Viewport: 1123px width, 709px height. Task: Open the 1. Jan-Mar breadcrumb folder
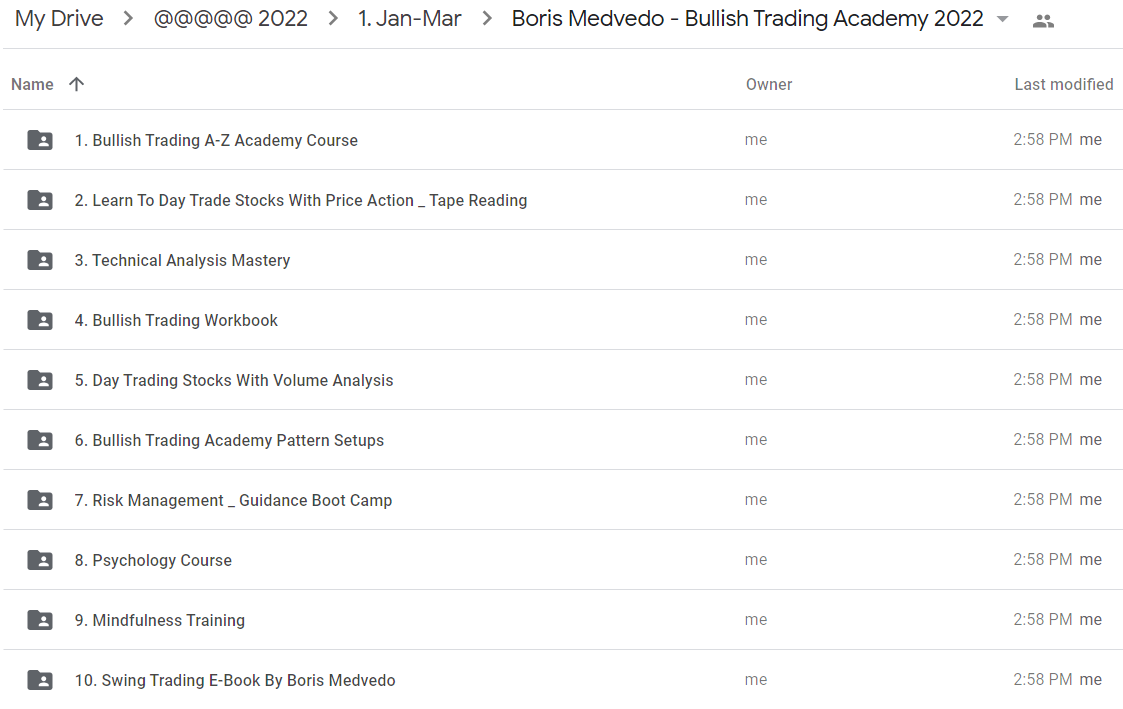pyautogui.click(x=410, y=19)
